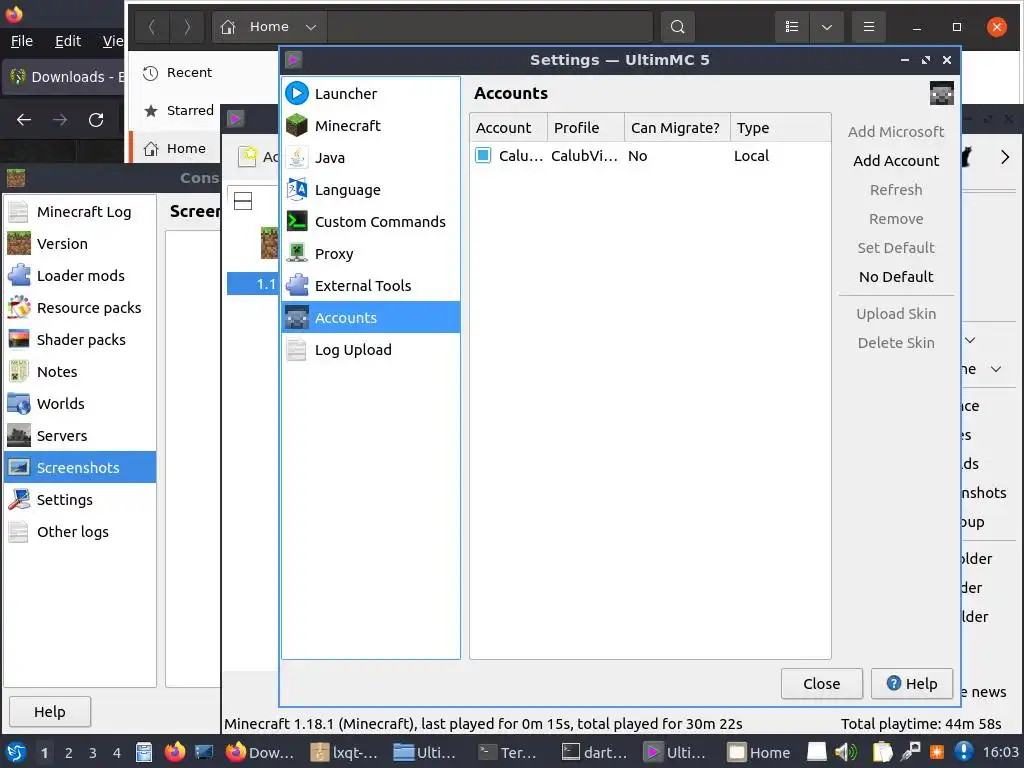Screen dimensions: 1024x768
Task: Select the Screenshots page in Console window
Action: (x=80, y=468)
